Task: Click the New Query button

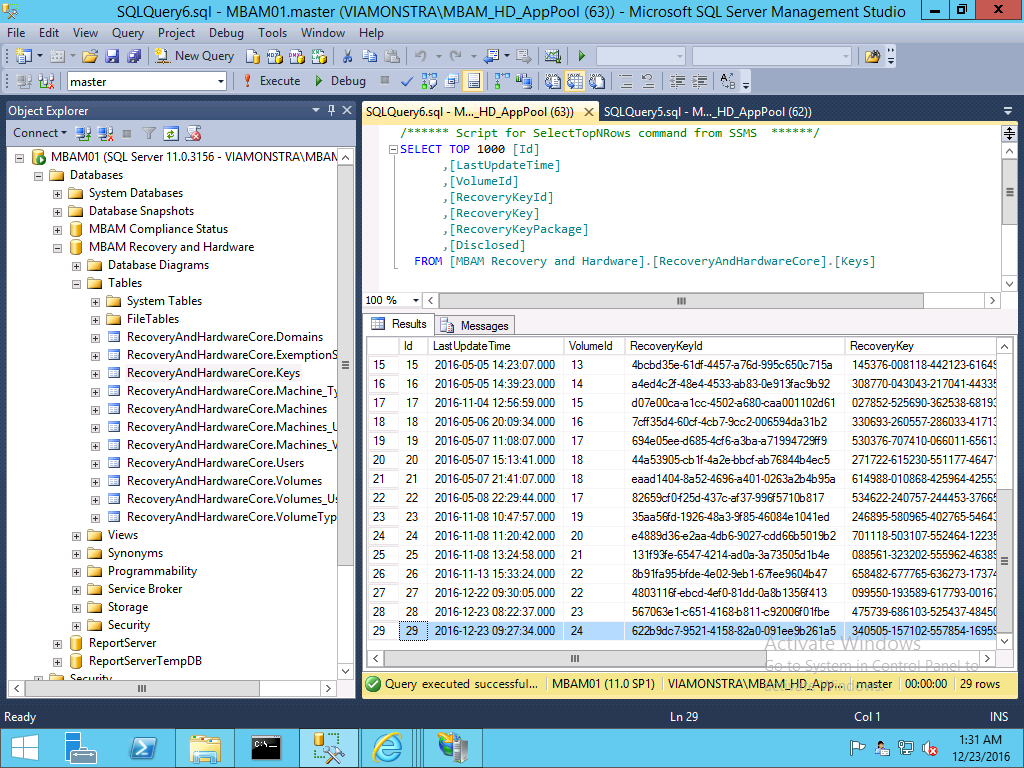Action: click(x=195, y=56)
